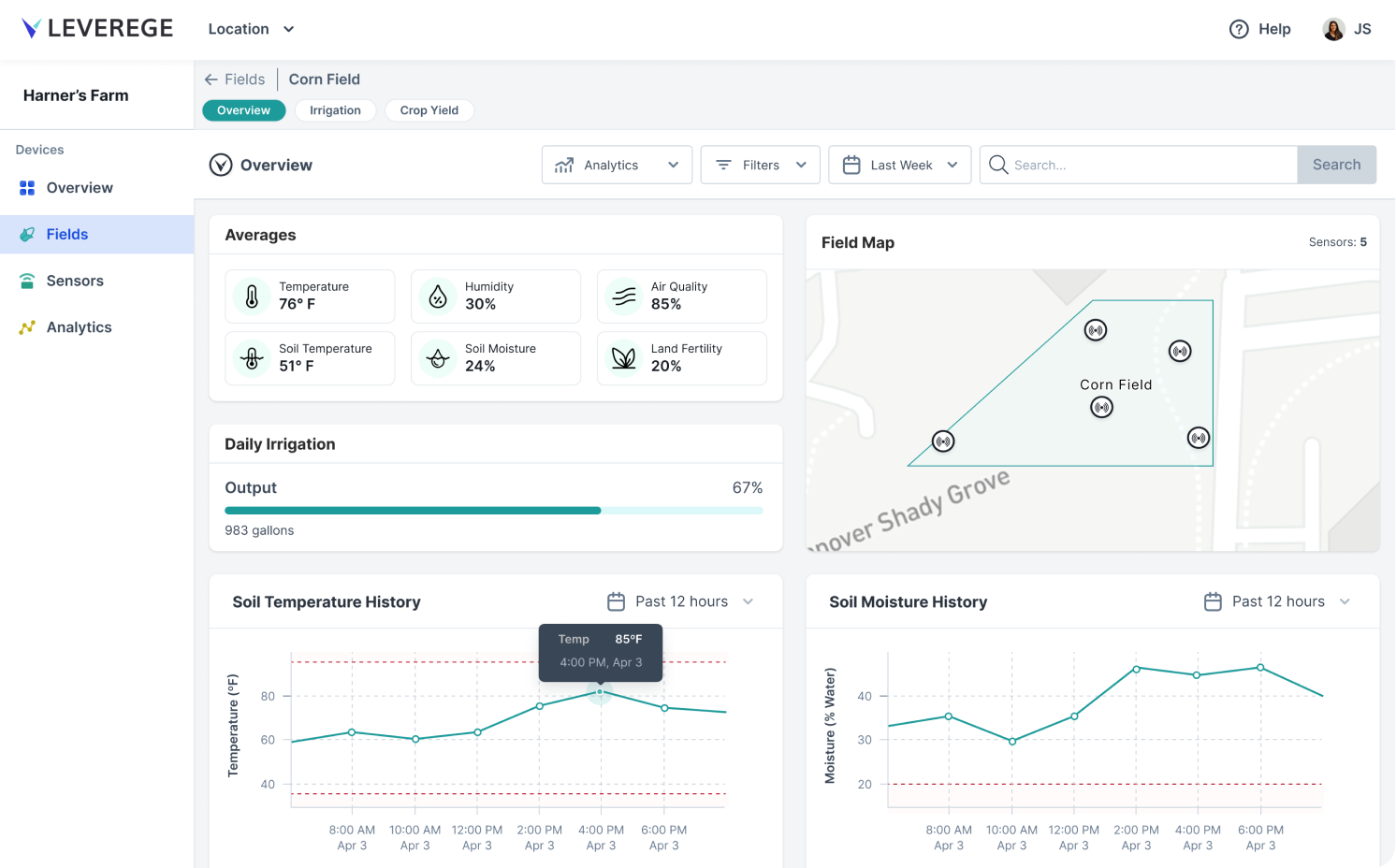This screenshot has width=1396, height=868.
Task: Click the Daily Irrigation output progress bar
Action: tap(493, 511)
